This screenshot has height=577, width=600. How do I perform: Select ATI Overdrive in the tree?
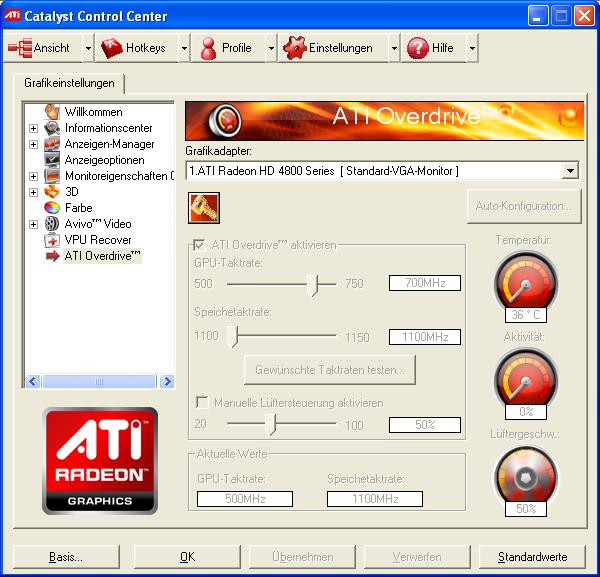coord(102,256)
